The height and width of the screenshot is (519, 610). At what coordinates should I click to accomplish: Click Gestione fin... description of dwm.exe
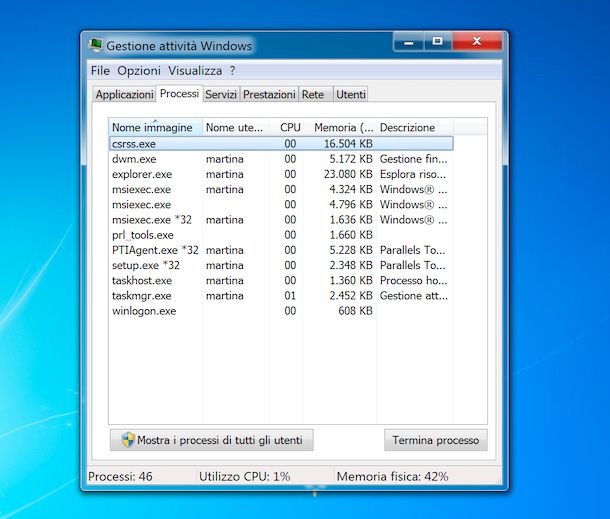(414, 159)
